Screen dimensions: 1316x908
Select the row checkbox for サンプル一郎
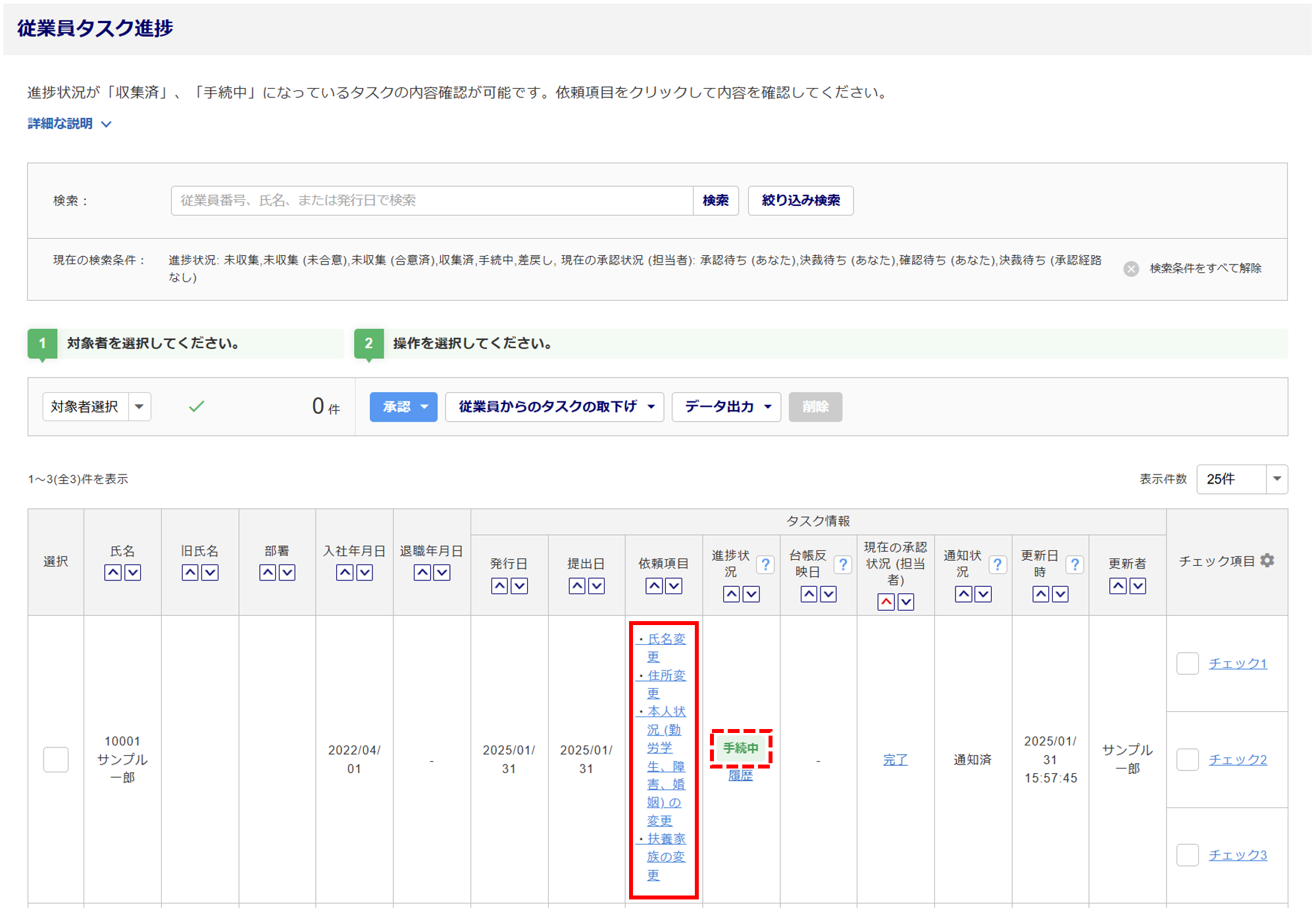[56, 759]
